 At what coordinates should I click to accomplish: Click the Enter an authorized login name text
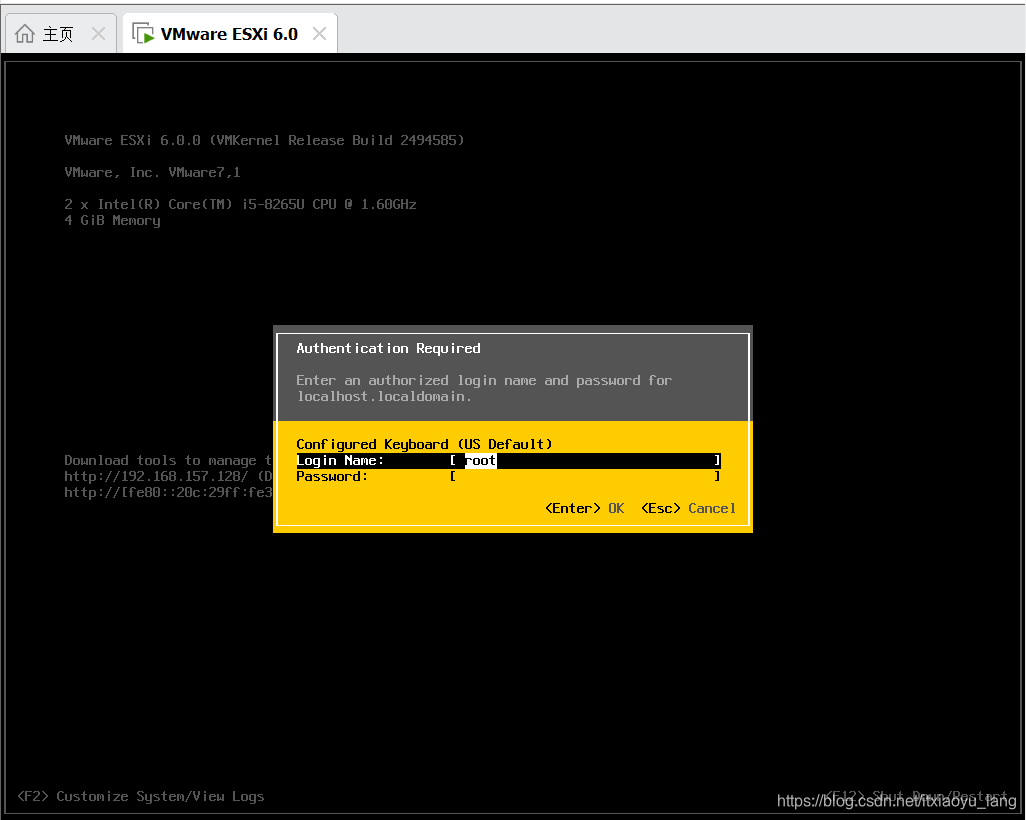point(484,380)
